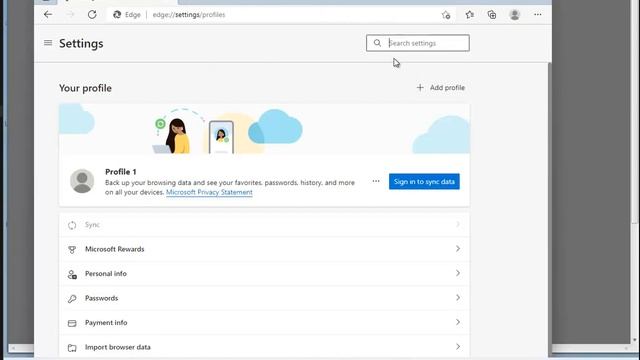The width and height of the screenshot is (640, 360).
Task: Open the profile avatar in the toolbar
Action: pyautogui.click(x=515, y=15)
